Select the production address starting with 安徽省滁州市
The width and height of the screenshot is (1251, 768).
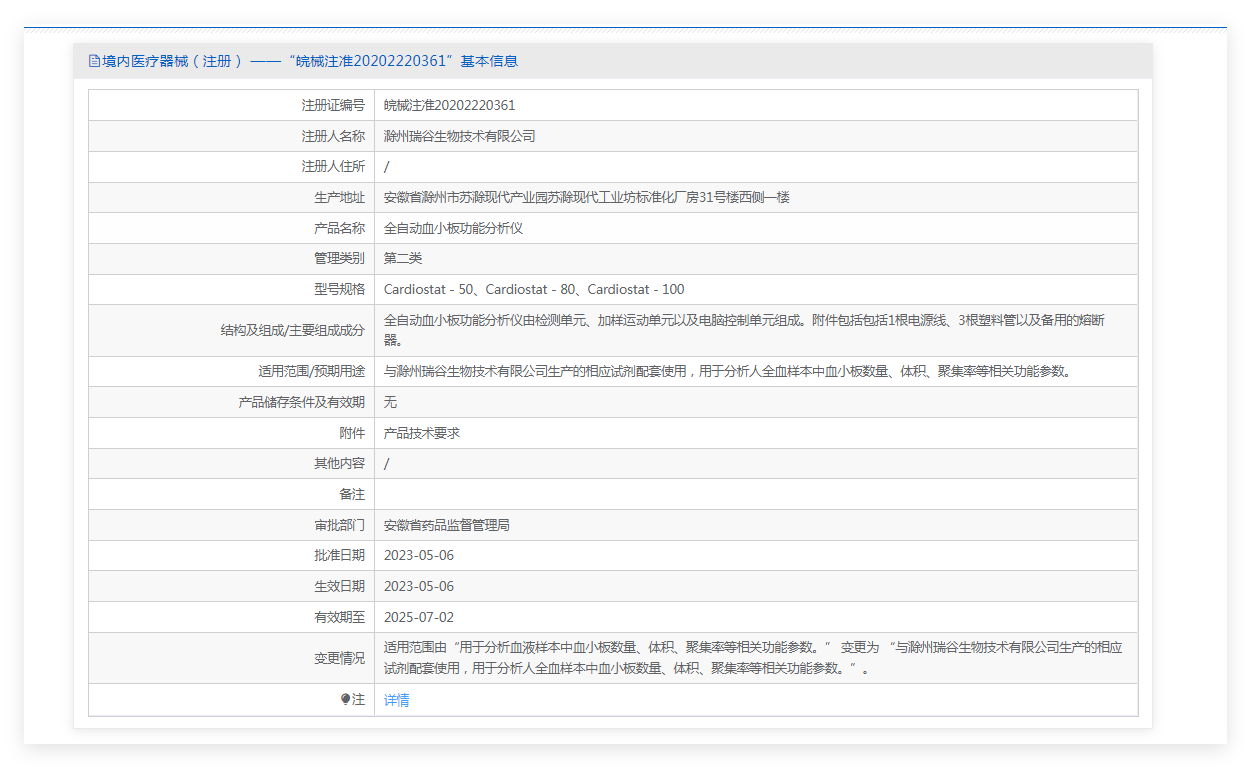587,197
